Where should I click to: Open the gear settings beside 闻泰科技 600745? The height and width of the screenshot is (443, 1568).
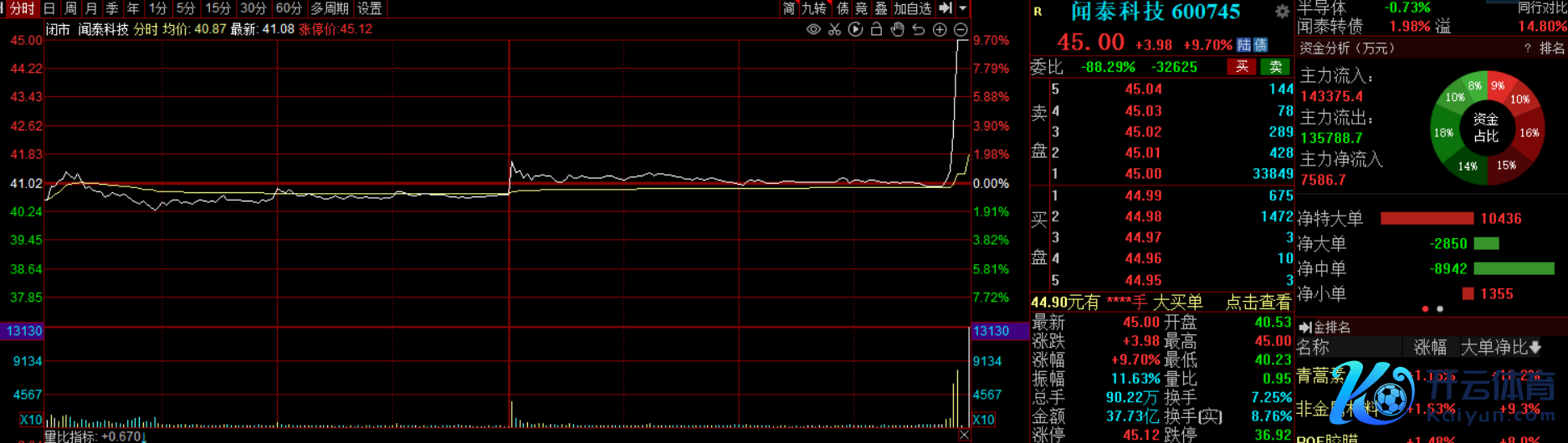1282,12
